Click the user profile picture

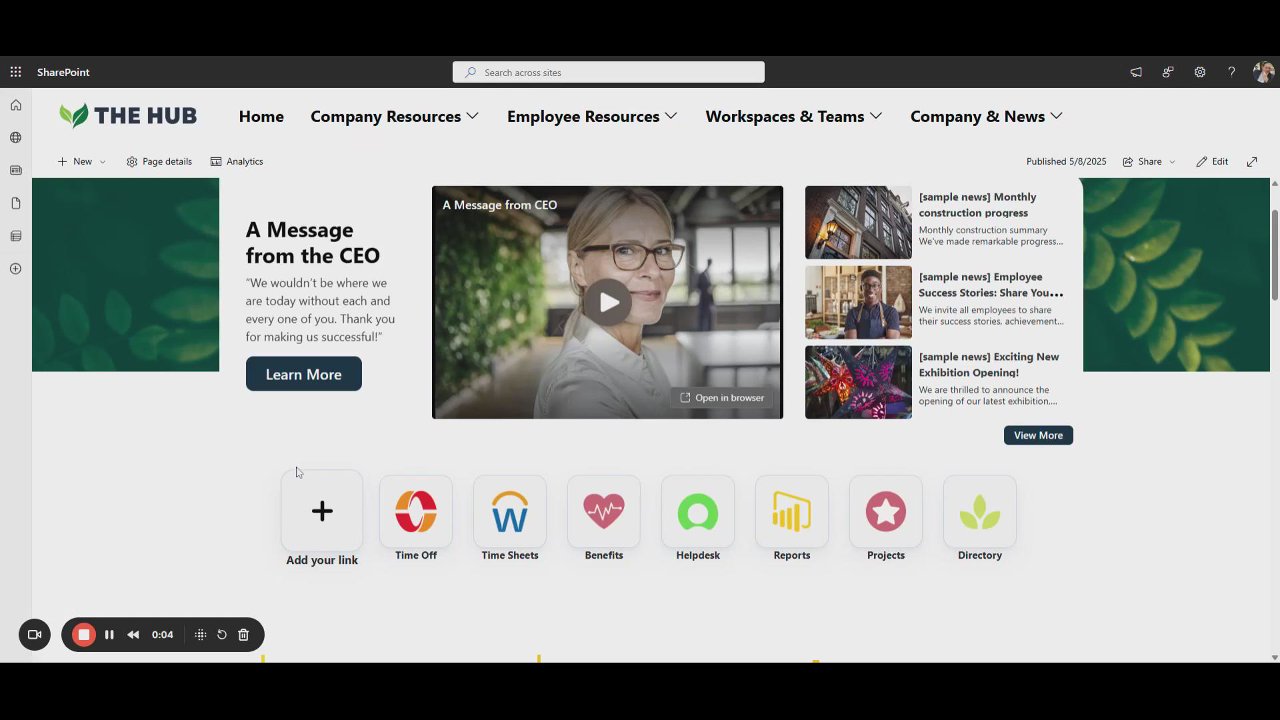(1263, 72)
